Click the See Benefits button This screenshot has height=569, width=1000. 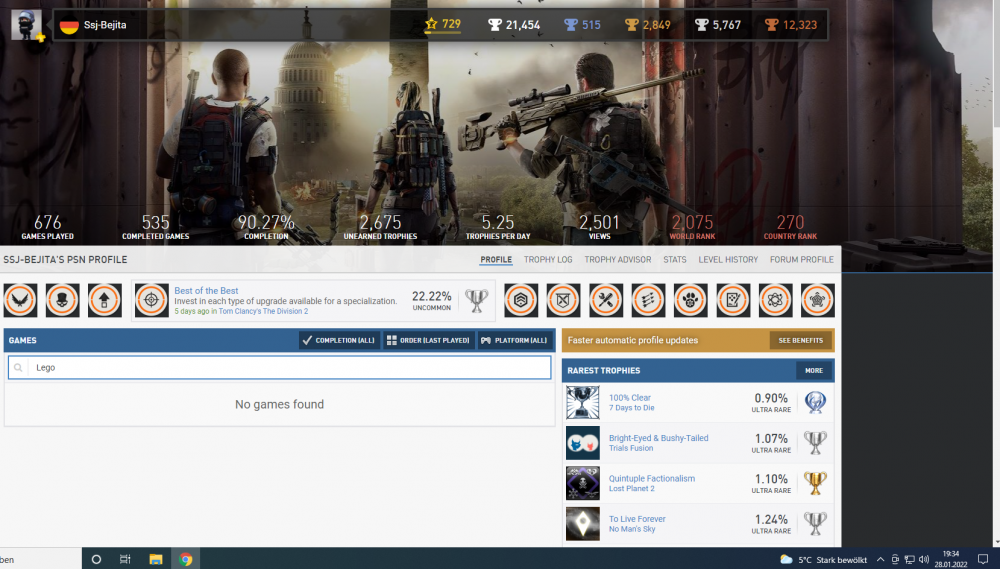(800, 340)
